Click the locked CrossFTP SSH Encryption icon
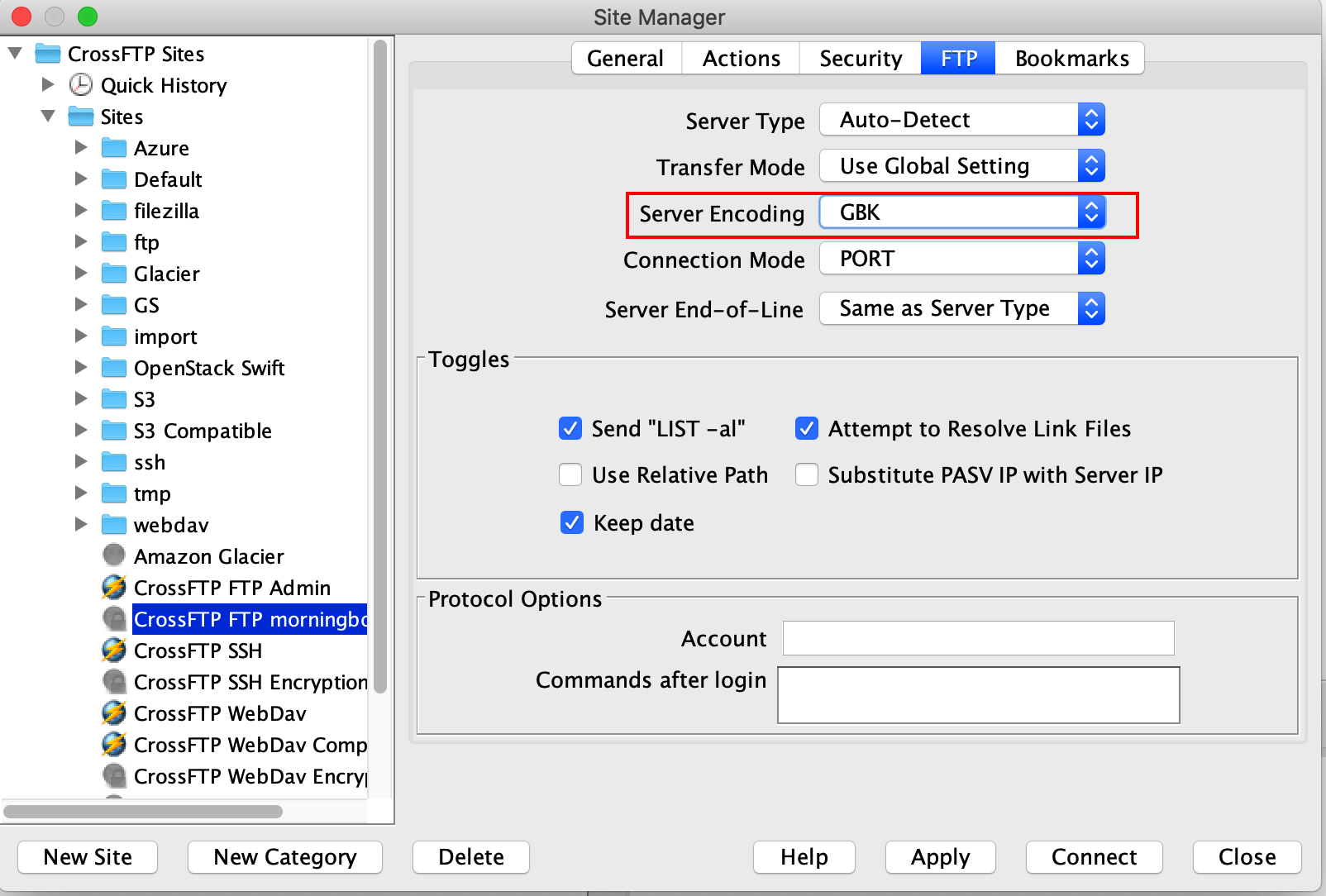This screenshot has height=896, width=1326. point(114,682)
